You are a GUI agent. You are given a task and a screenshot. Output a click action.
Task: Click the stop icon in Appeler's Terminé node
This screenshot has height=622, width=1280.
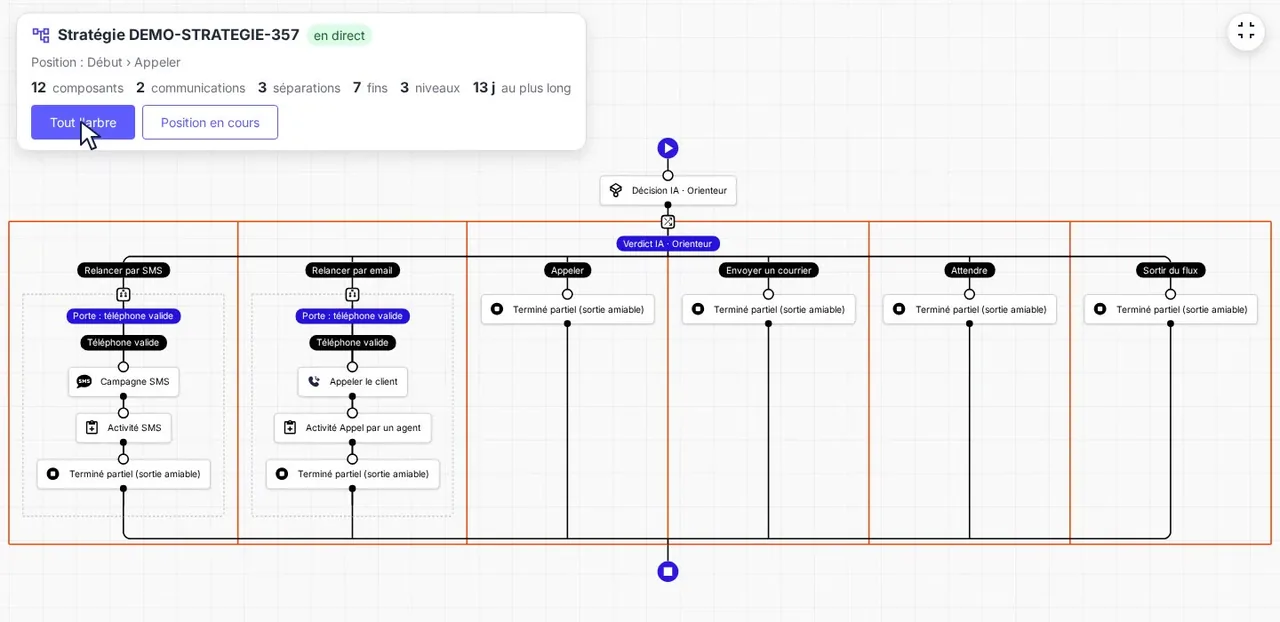coord(497,309)
